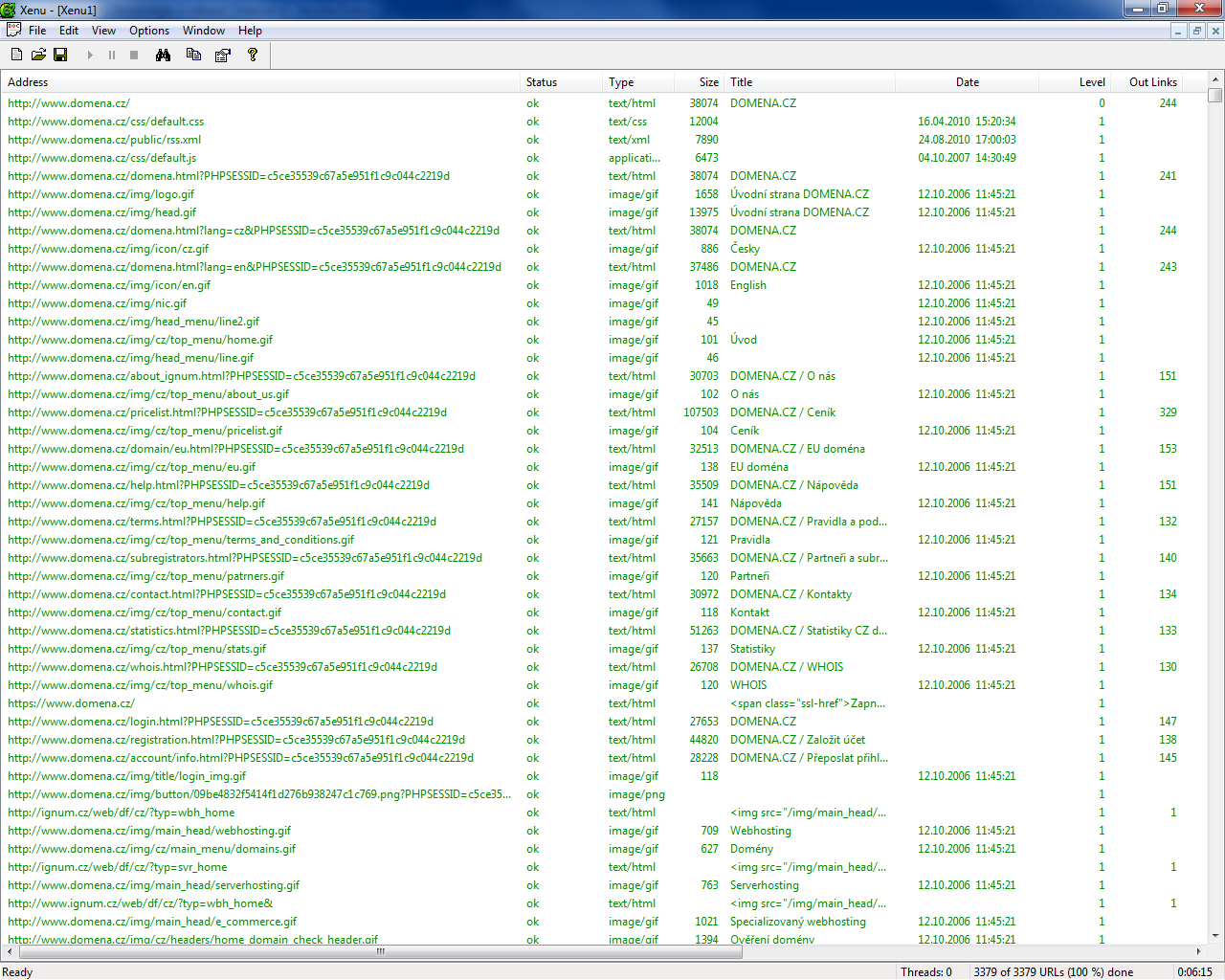Click the Start play arrow toolbar icon
This screenshot has height=980, width=1225.
point(90,55)
